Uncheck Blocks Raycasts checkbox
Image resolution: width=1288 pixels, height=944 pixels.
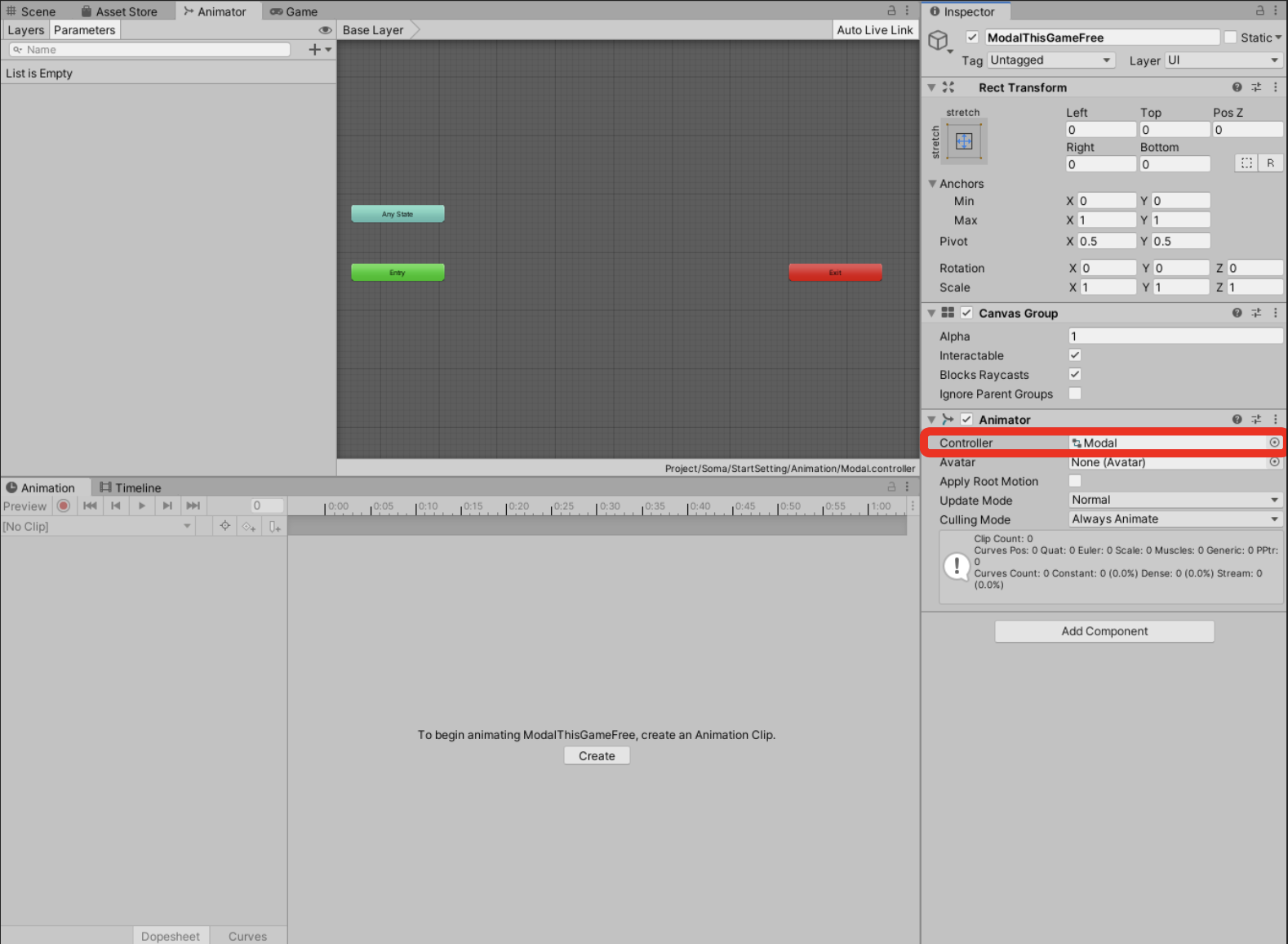pos(1075,374)
